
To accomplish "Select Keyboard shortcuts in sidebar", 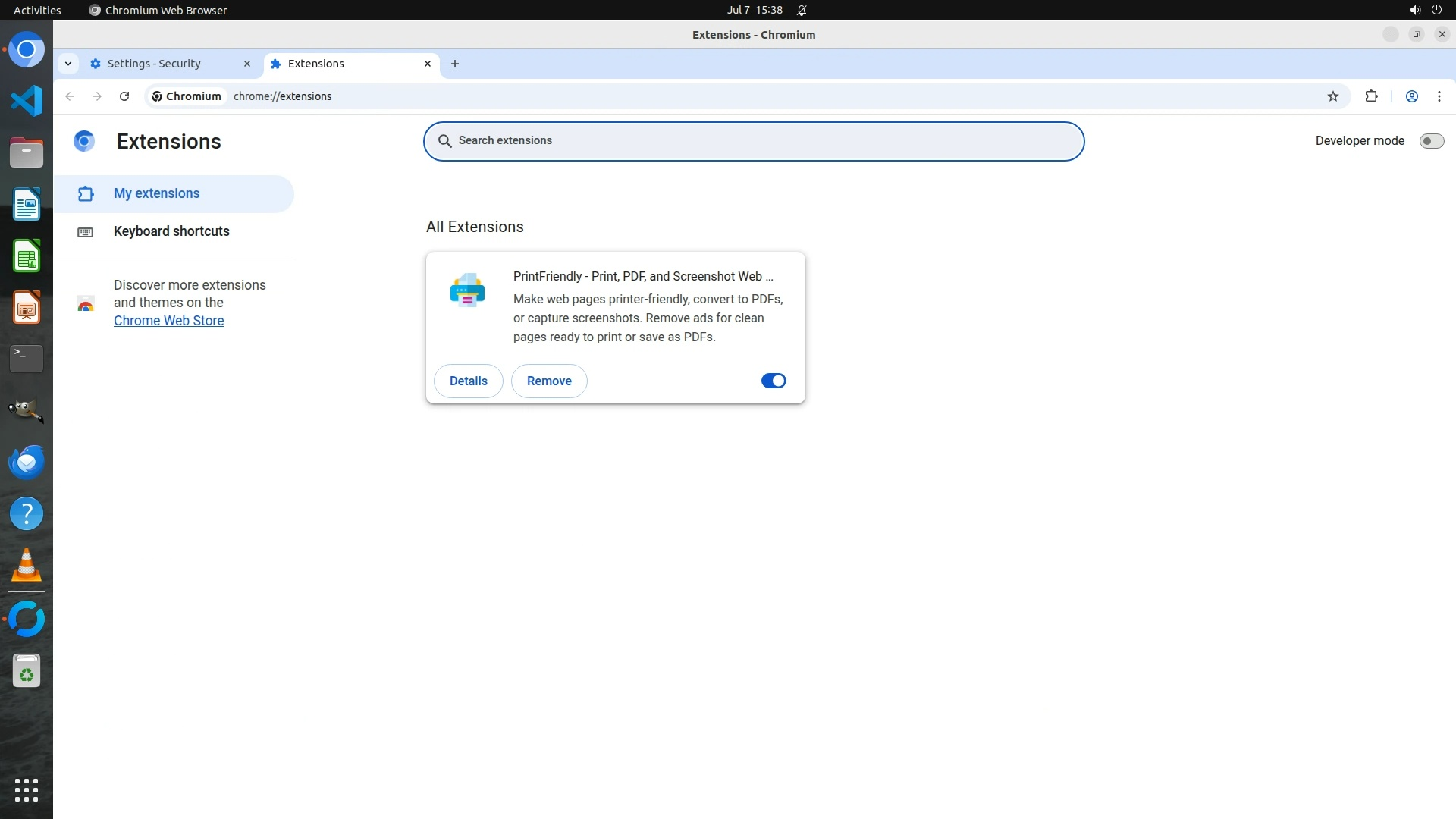I will tap(171, 231).
